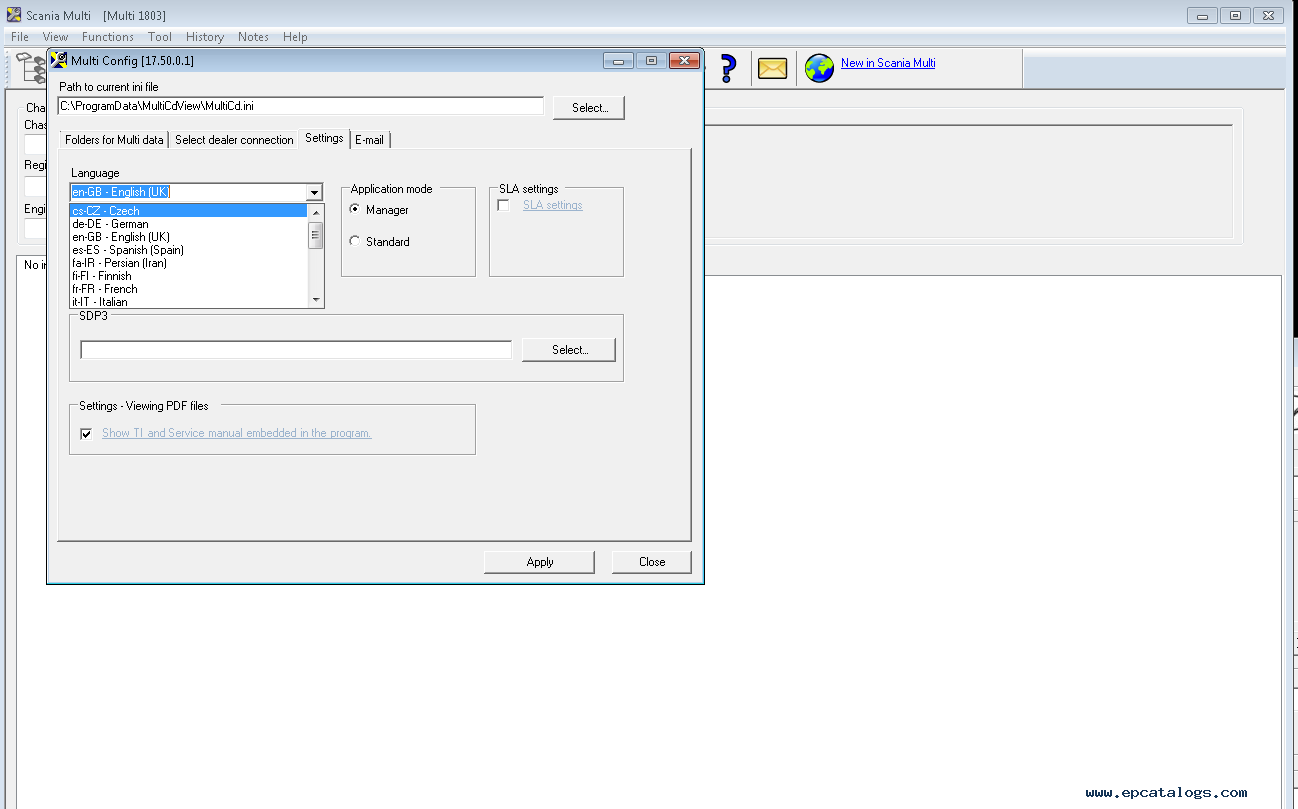This screenshot has width=1298, height=809.
Task: Choose it-IT - Italian from the list
Action: click(x=188, y=302)
